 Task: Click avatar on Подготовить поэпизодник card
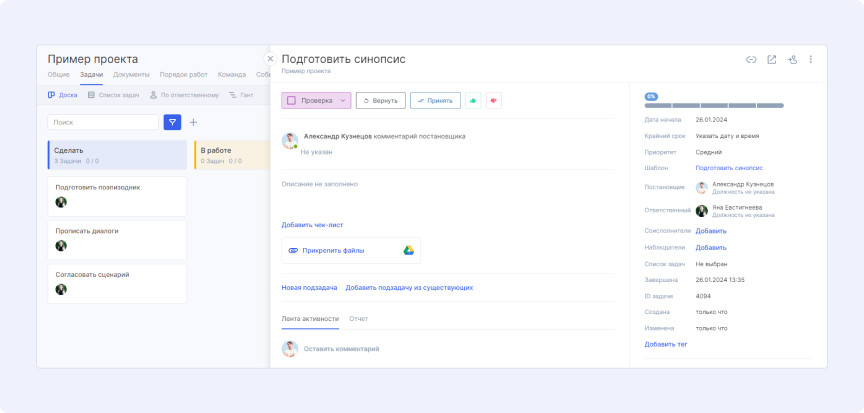pos(61,202)
